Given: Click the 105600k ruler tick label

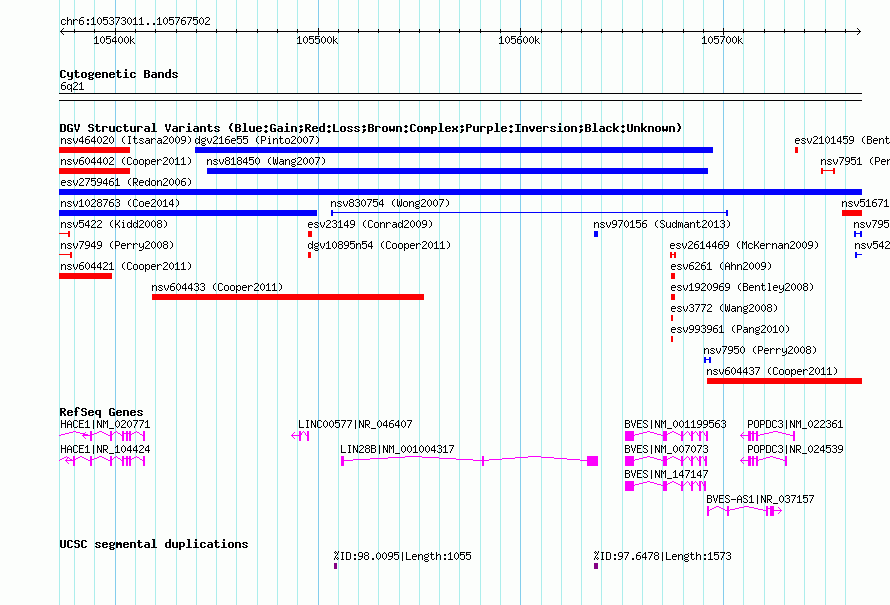Looking at the screenshot, I should pyautogui.click(x=519, y=40).
